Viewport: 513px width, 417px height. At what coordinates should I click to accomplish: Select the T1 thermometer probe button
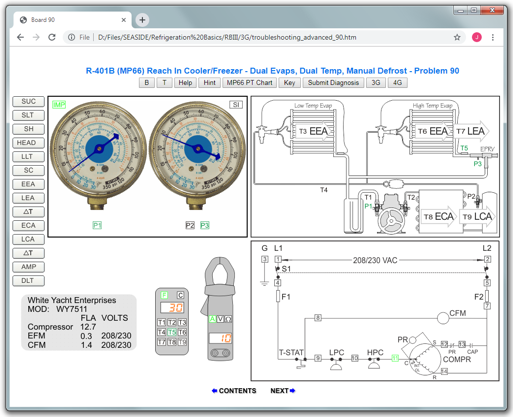click(161, 322)
